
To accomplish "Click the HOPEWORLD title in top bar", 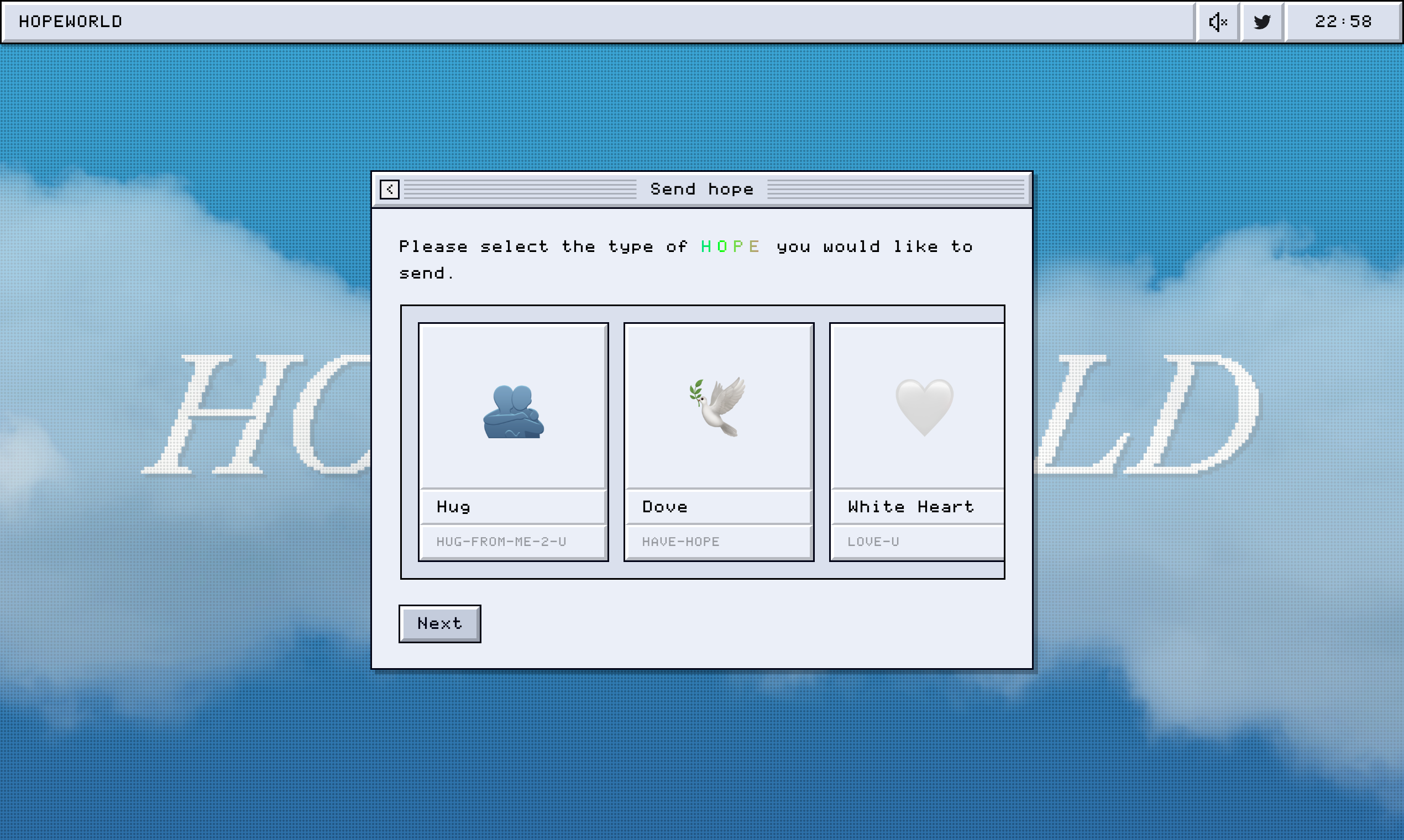I will (71, 22).
